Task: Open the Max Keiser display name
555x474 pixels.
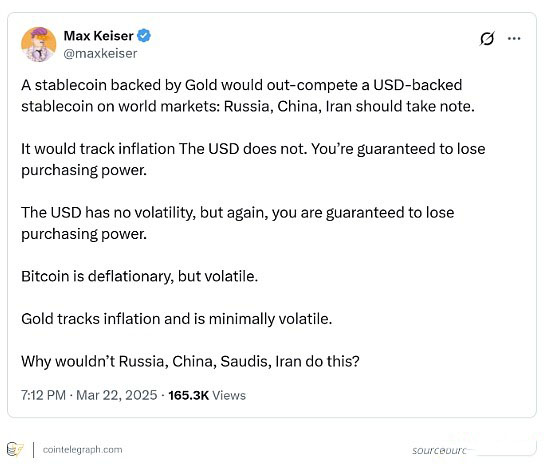Action: (98, 36)
